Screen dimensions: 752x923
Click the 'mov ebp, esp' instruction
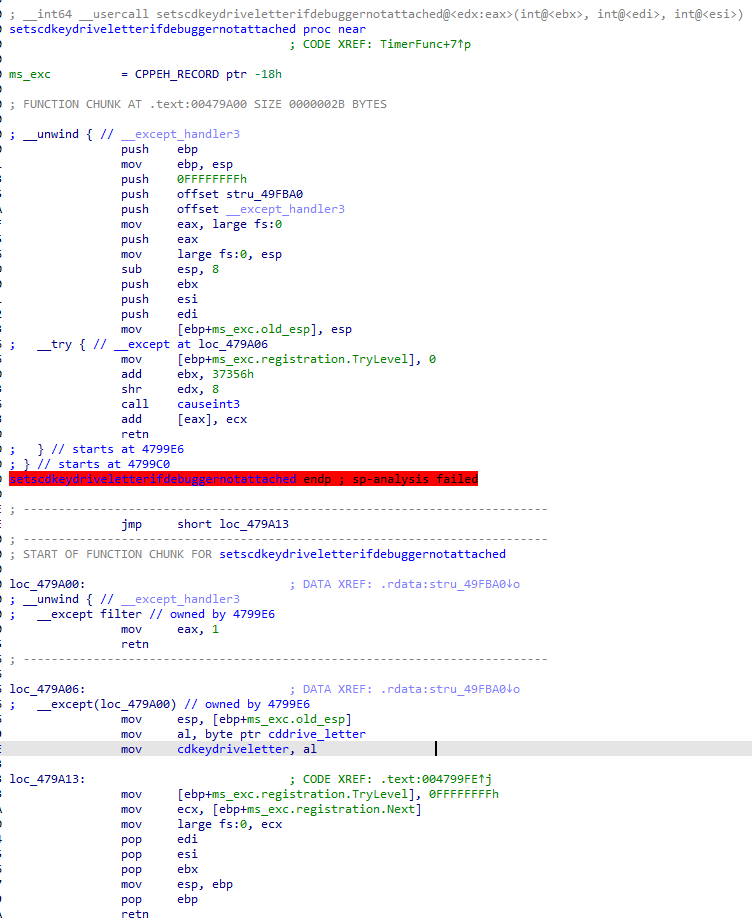point(177,164)
